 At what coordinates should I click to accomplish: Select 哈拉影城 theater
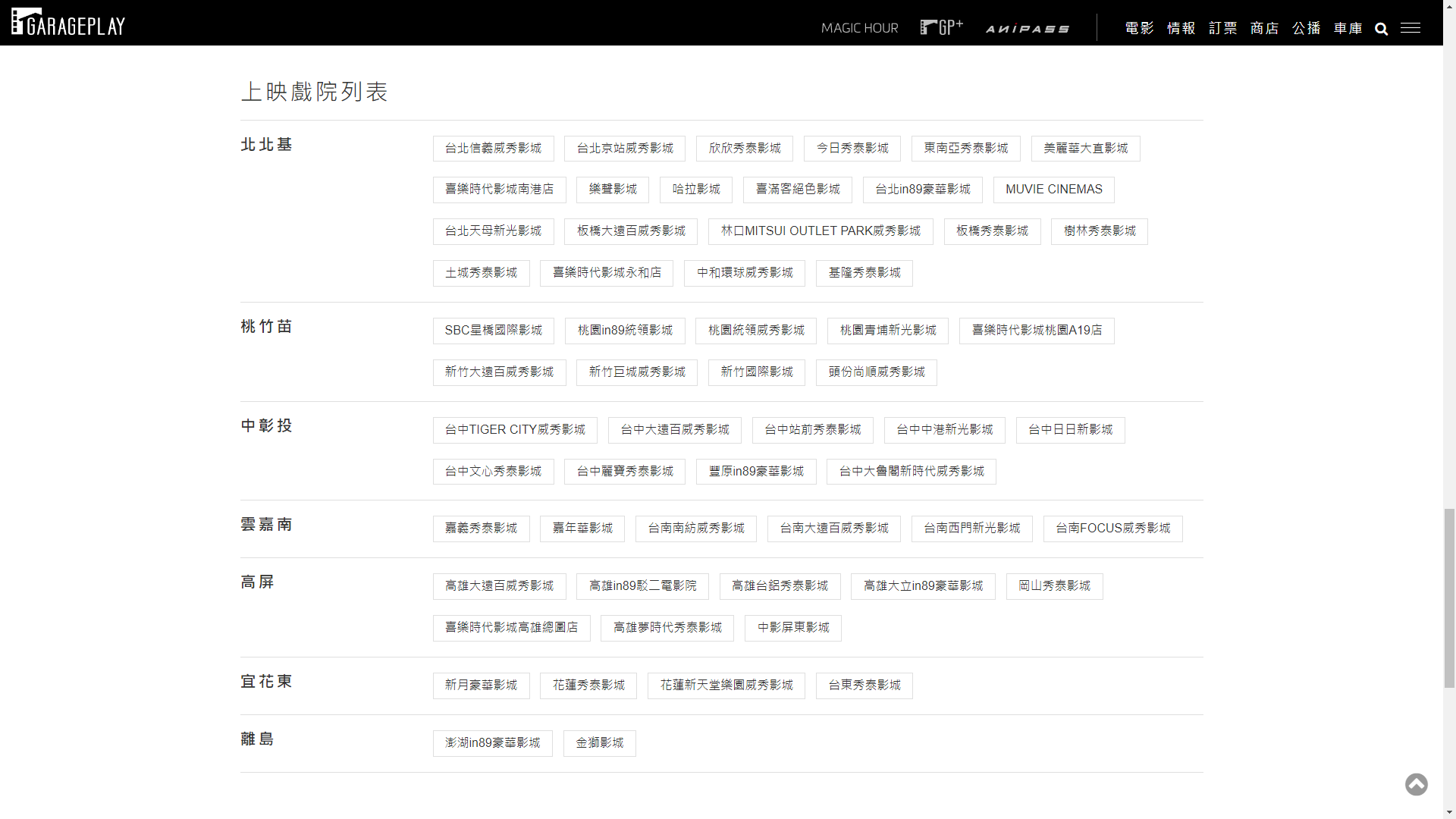[696, 190]
